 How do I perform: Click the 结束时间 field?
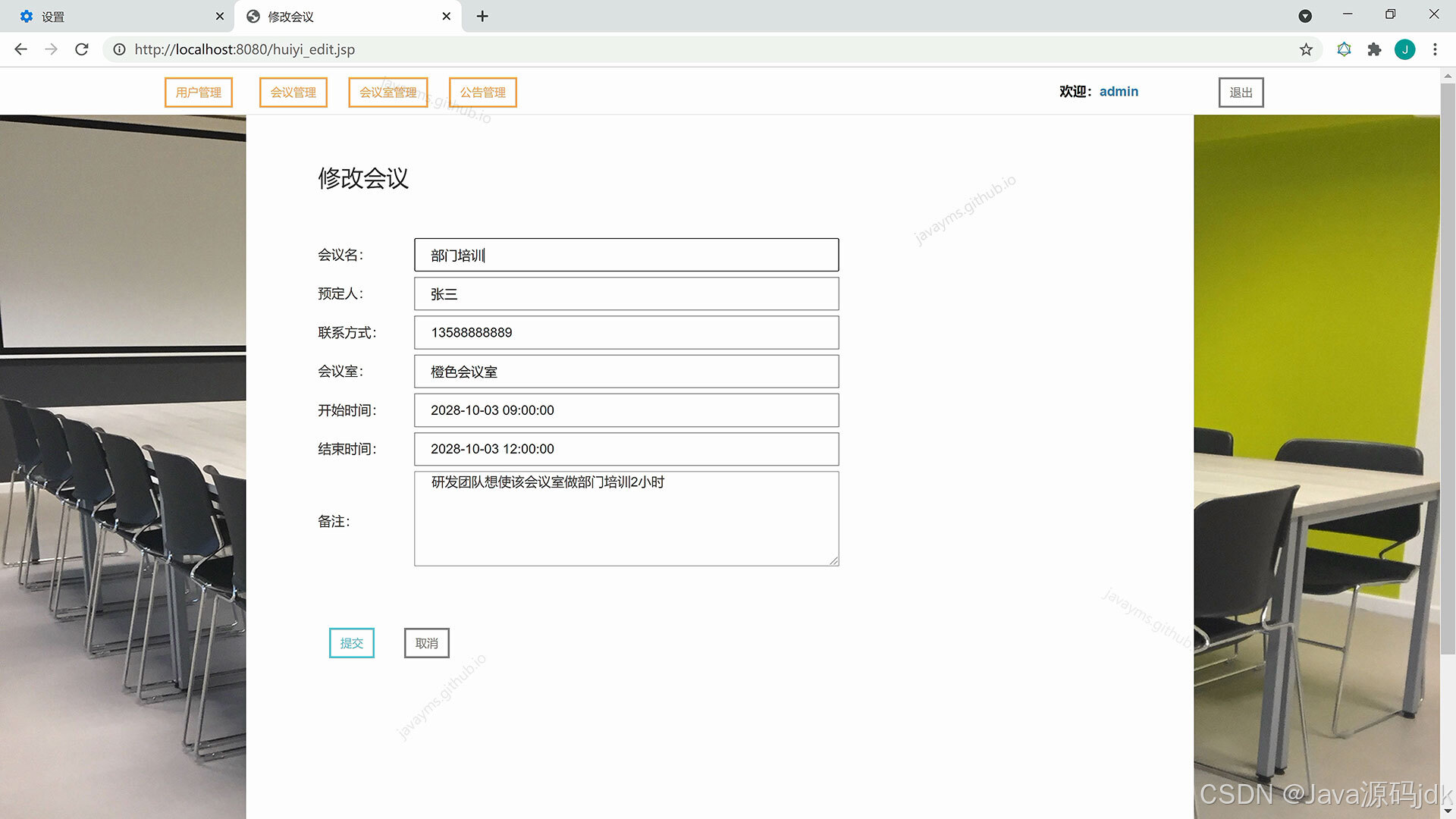tap(626, 449)
